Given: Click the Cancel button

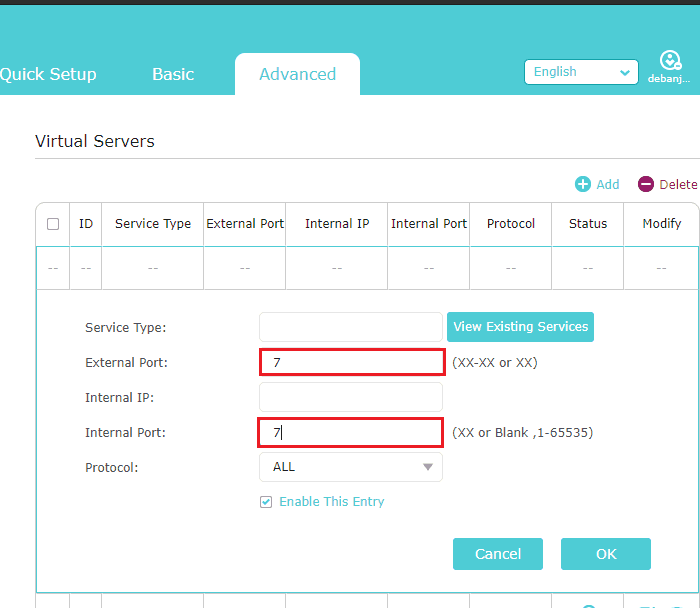Looking at the screenshot, I should 498,554.
